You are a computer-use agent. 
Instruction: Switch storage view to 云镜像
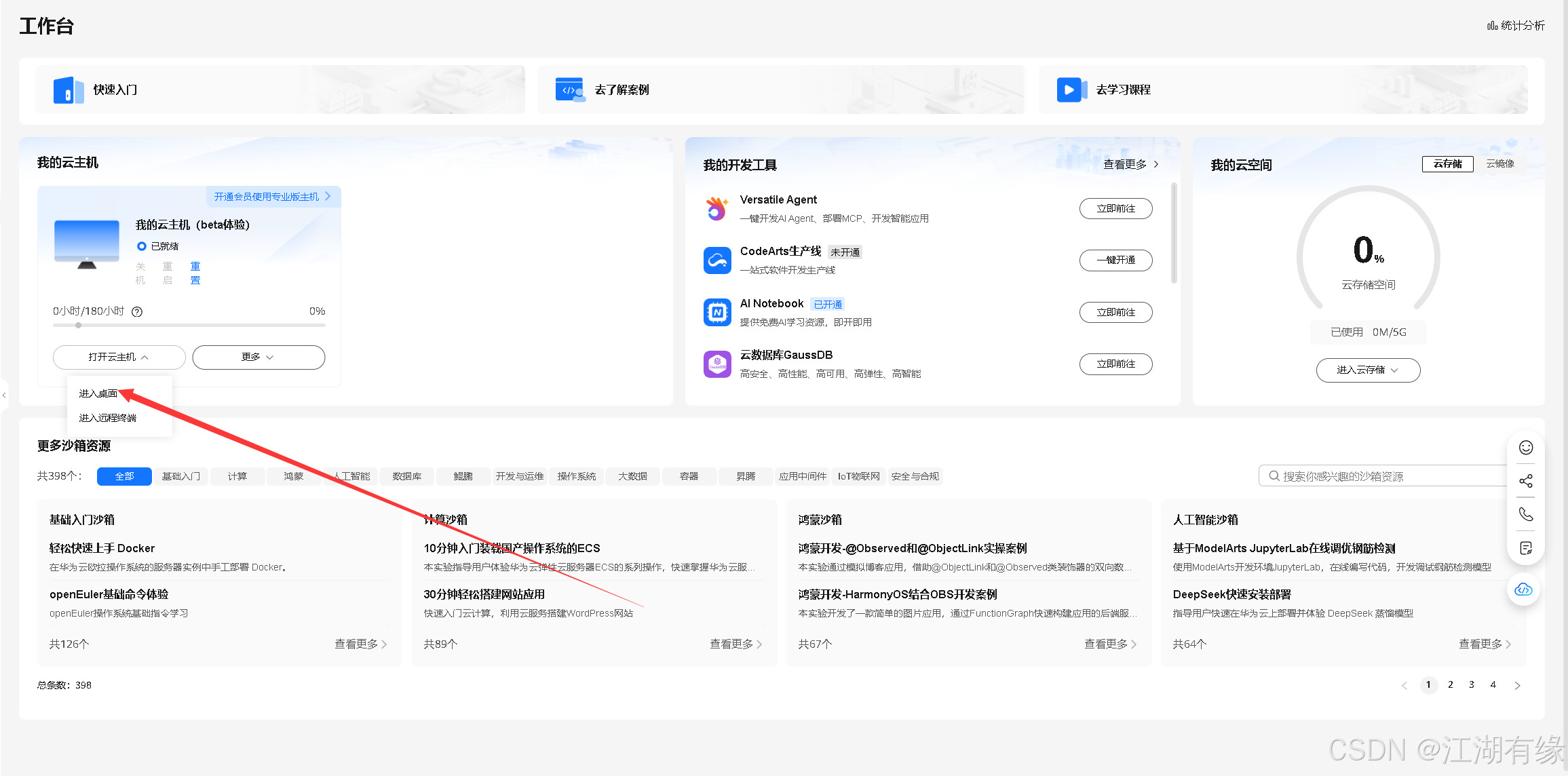click(1501, 163)
